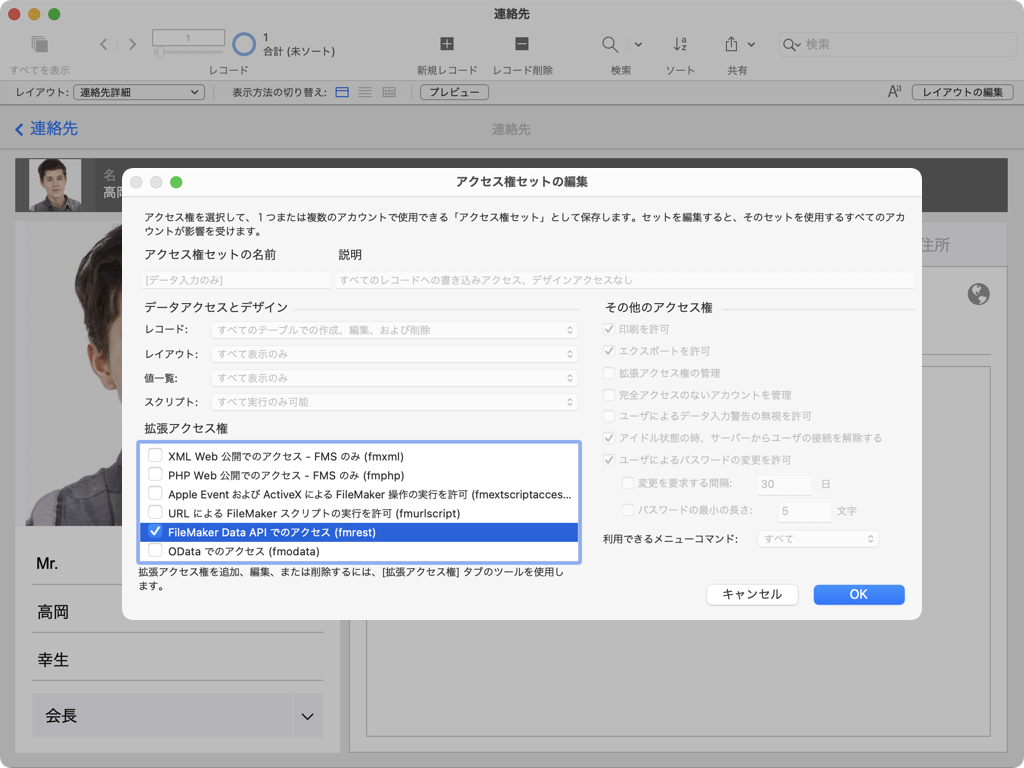Toggle ユーザによるパスワードの変更を許可 checkbox
Image resolution: width=1024 pixels, height=768 pixels.
tap(609, 460)
